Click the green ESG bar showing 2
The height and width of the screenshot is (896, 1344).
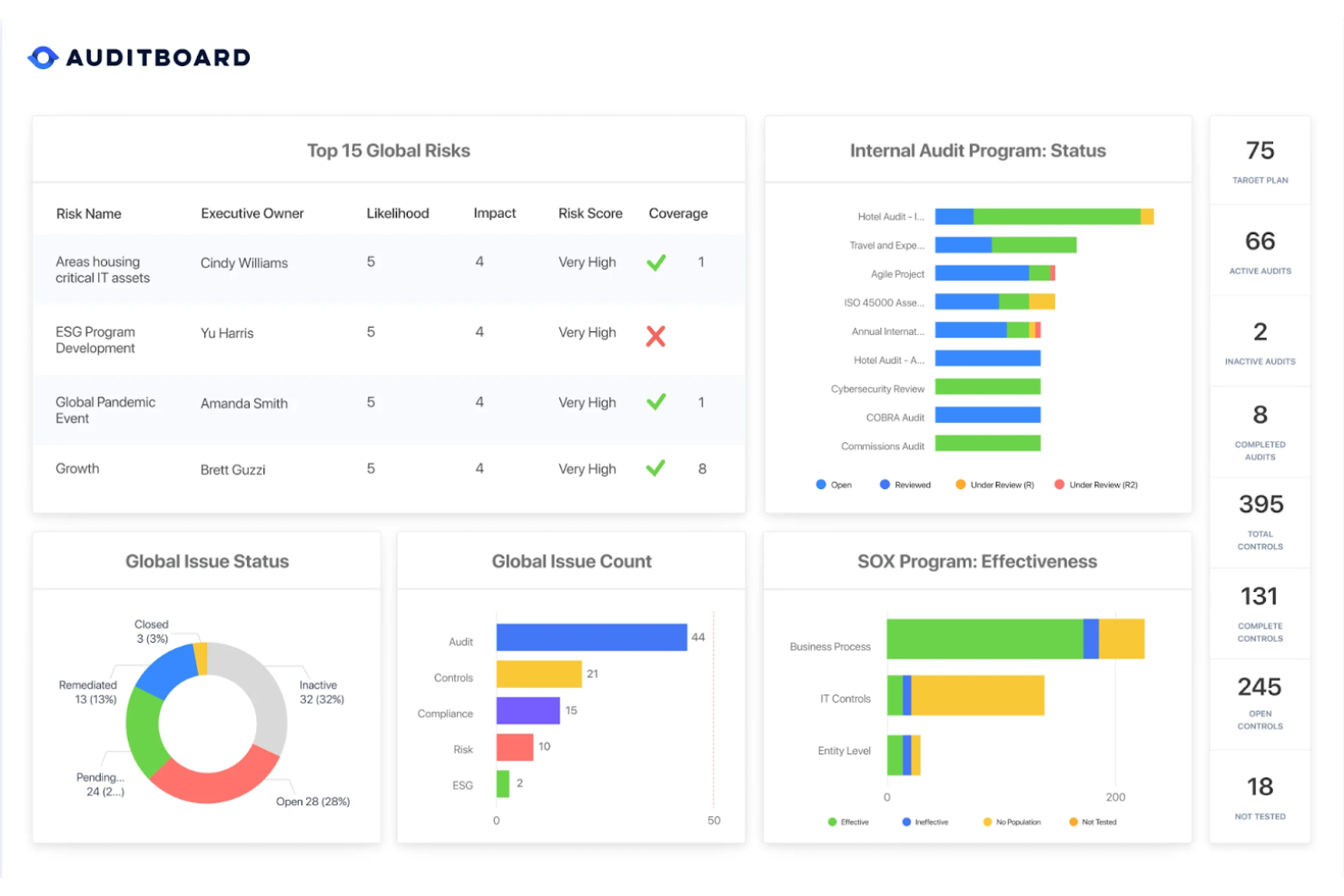(503, 783)
